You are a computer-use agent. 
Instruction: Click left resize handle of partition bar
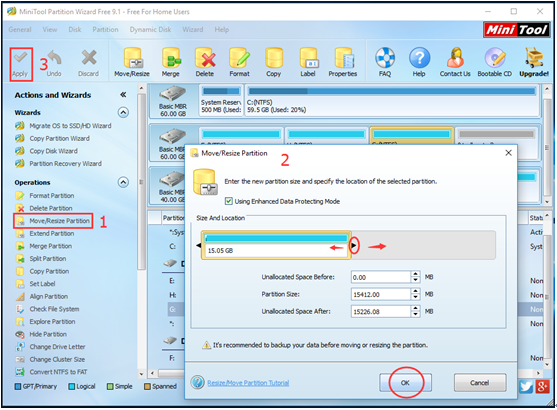(199, 246)
